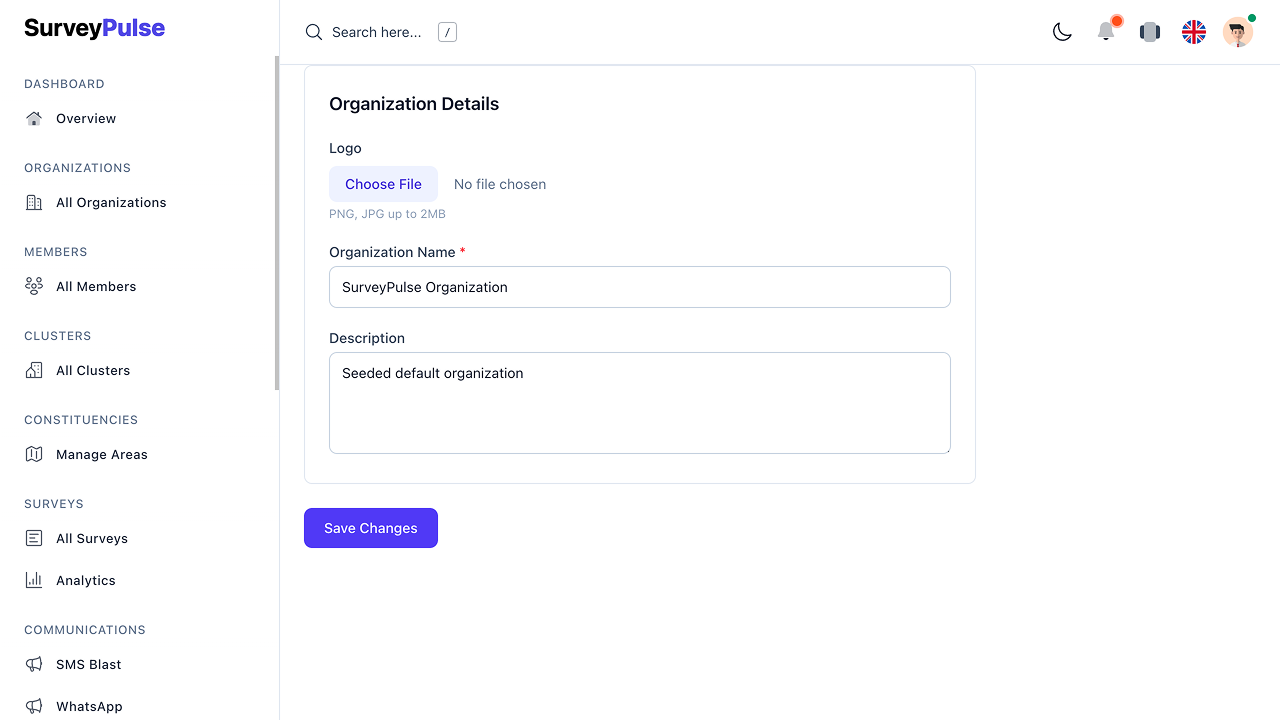Toggle dark mode moon icon
The image size is (1280, 720).
click(1062, 32)
